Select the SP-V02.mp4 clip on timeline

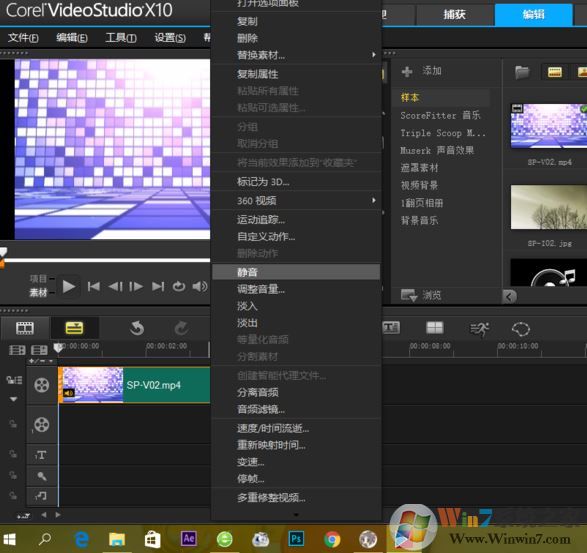click(134, 385)
